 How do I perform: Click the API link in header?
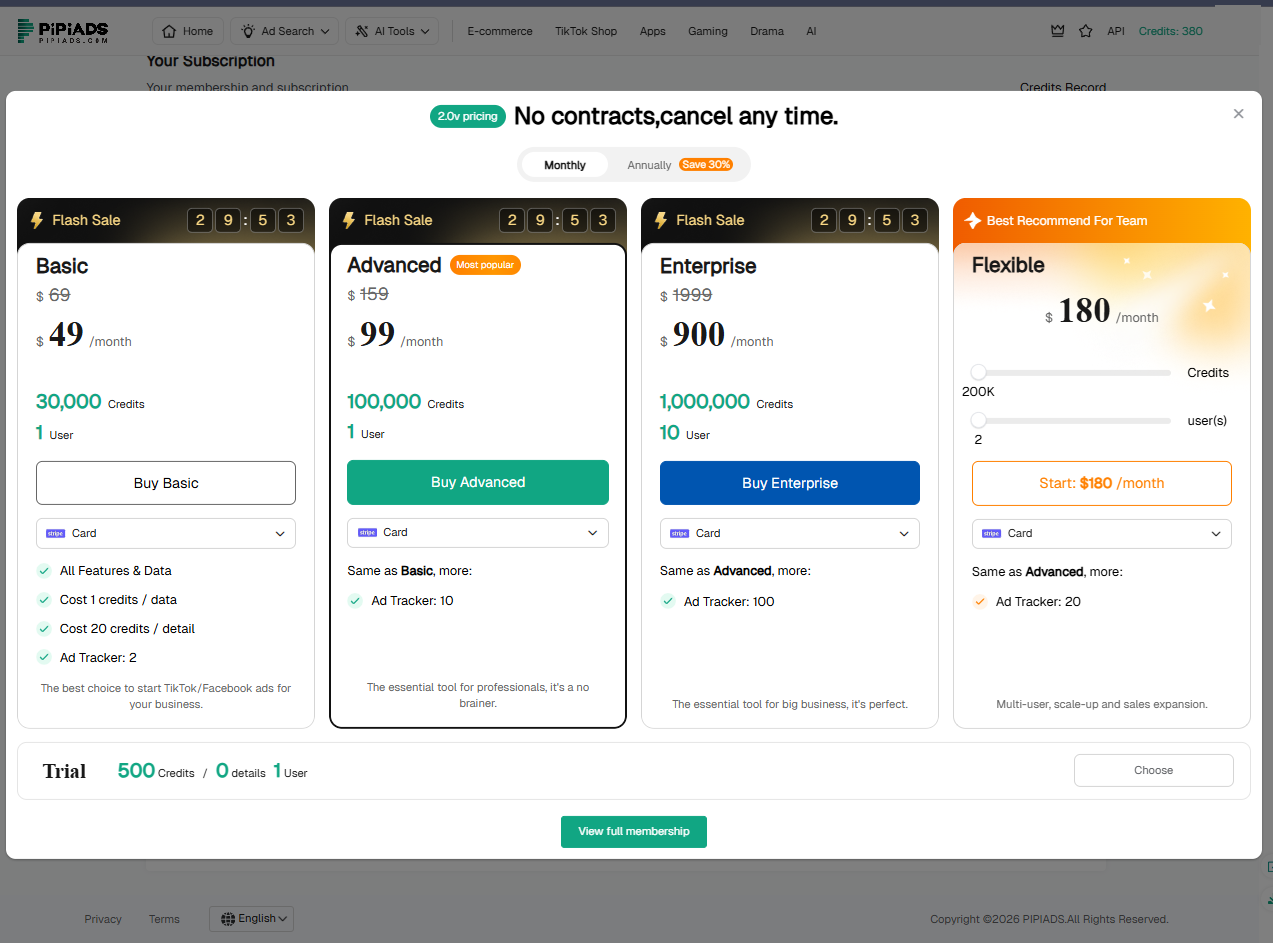coord(1116,31)
